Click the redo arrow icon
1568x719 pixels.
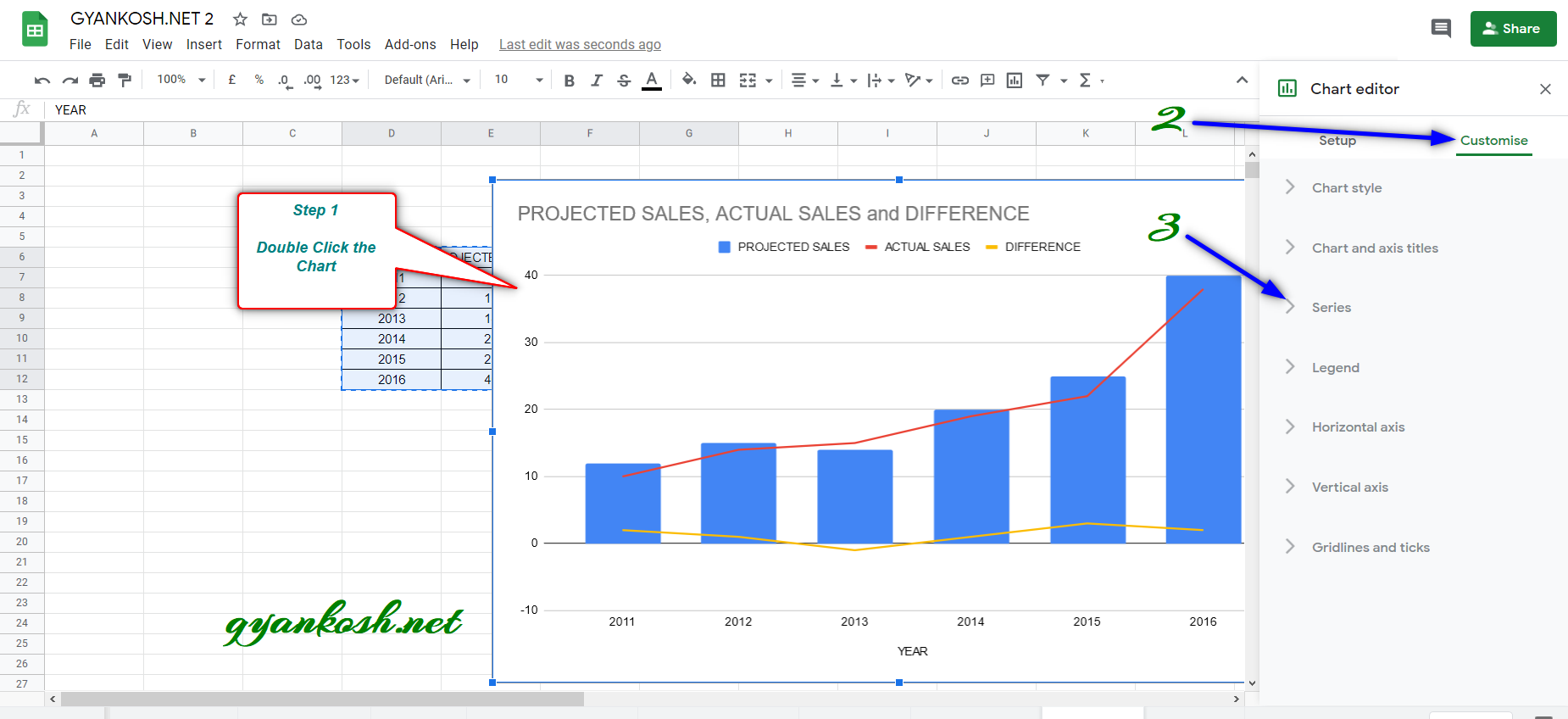(70, 81)
